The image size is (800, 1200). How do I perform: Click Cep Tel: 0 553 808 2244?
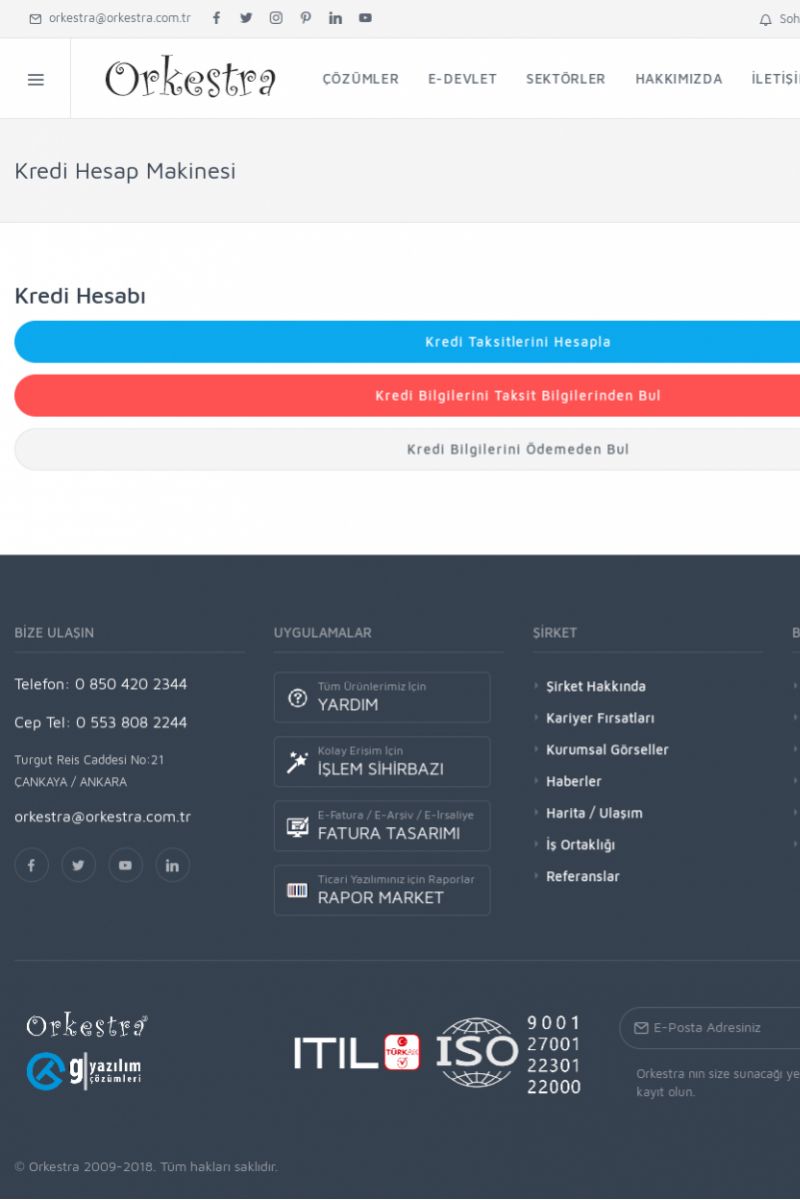(x=100, y=723)
